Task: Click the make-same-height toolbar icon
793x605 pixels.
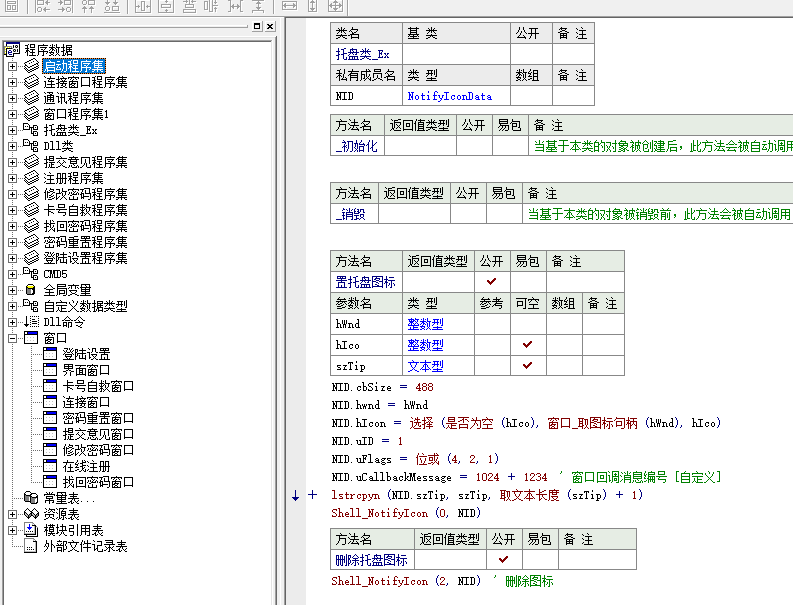Action: [x=313, y=6]
